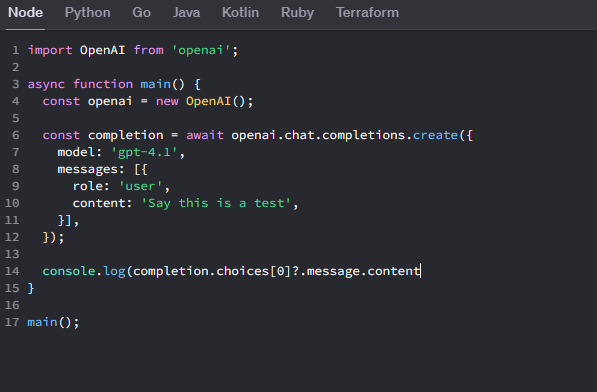Image resolution: width=597 pixels, height=392 pixels.
Task: Click the 'gpt-4.1' model string
Action: click(x=144, y=152)
